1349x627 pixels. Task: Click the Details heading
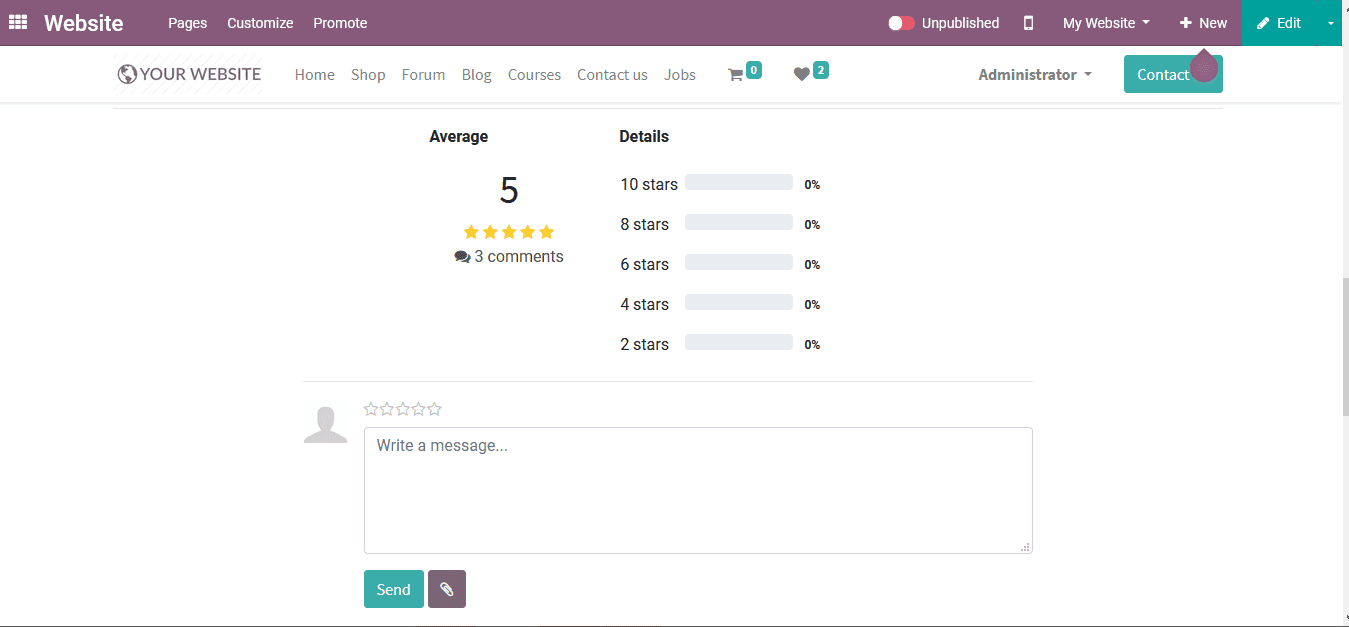coord(644,137)
